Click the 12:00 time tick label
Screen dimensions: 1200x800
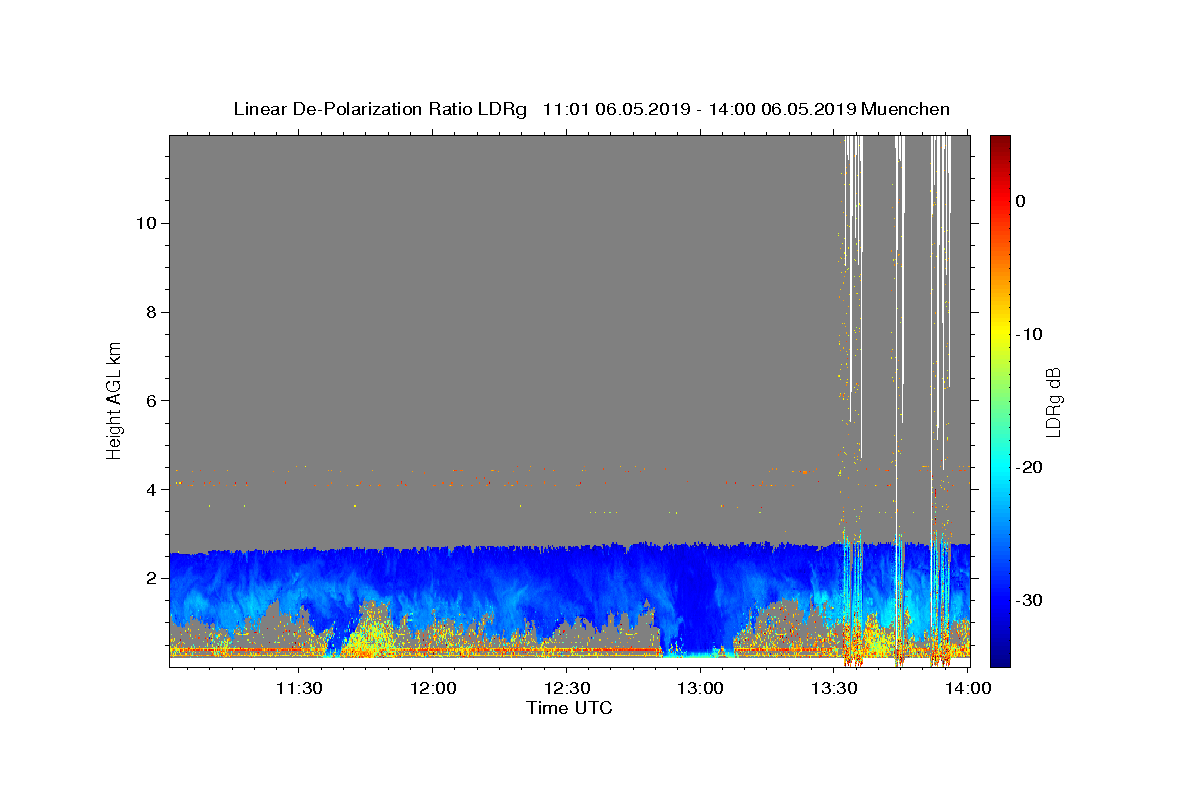click(x=432, y=688)
